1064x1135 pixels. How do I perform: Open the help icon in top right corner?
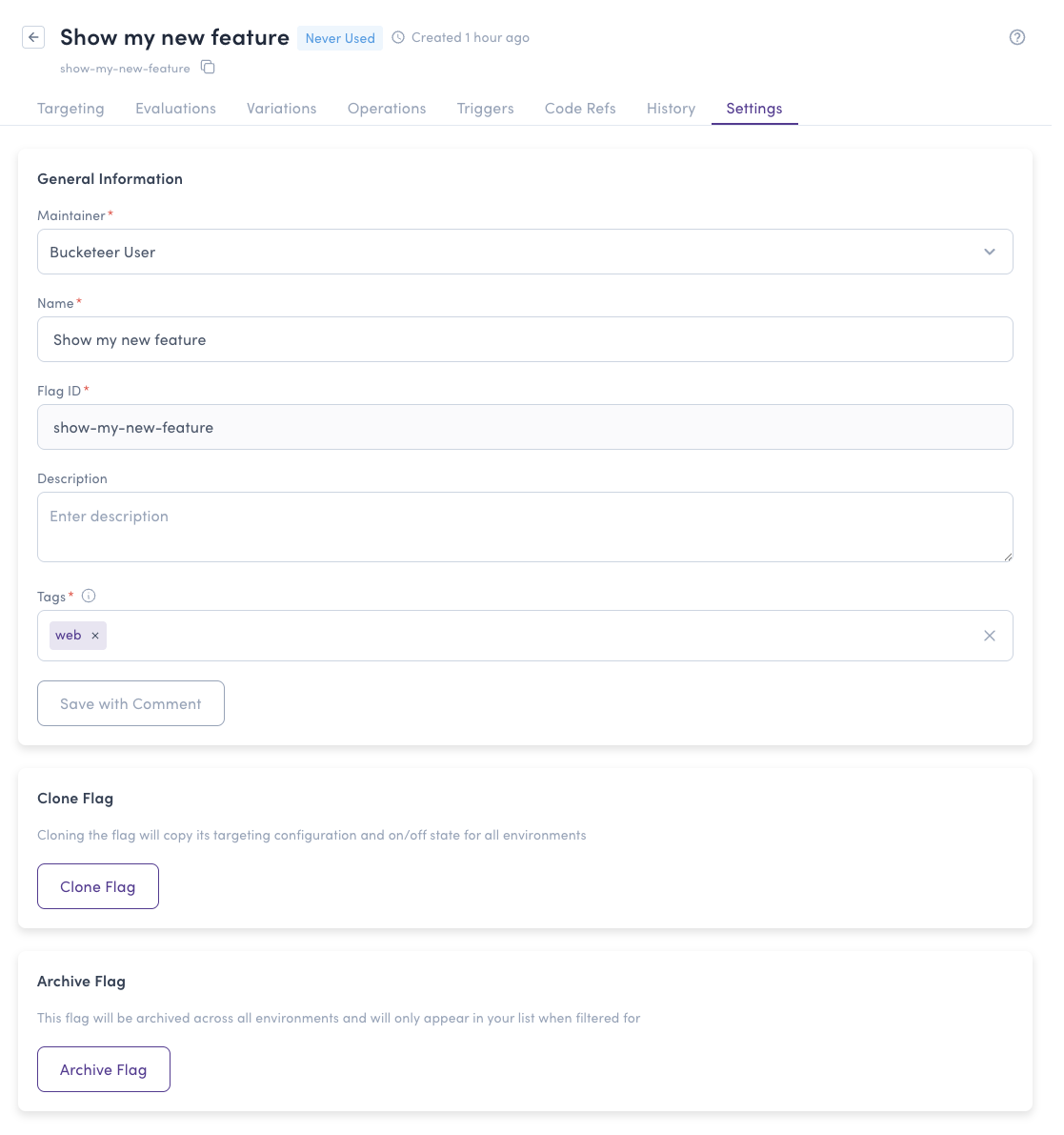1017,37
